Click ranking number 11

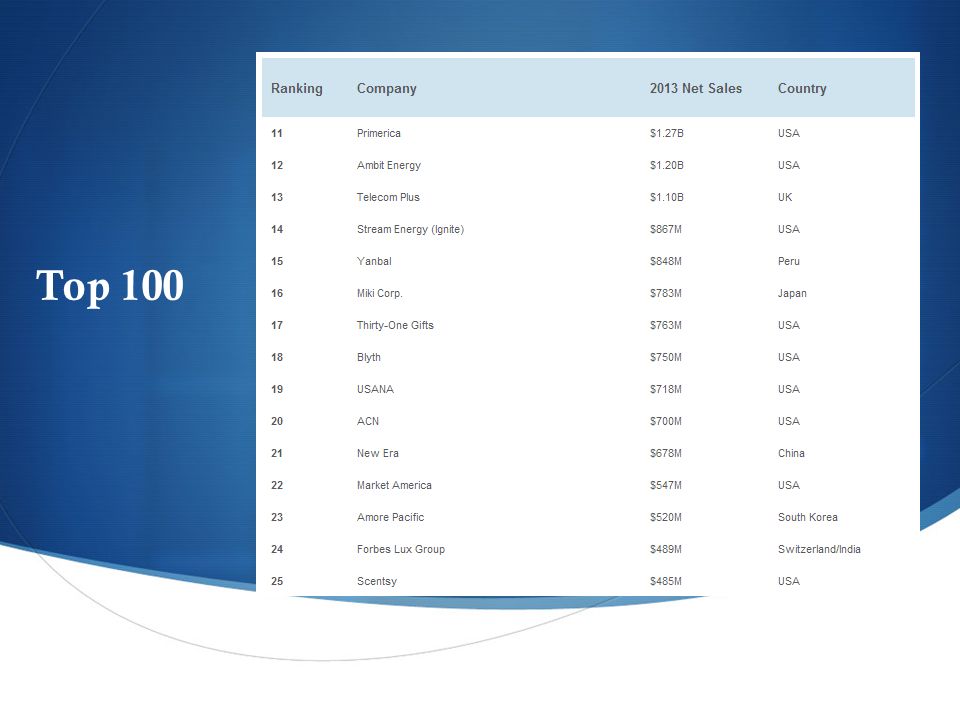pyautogui.click(x=277, y=133)
